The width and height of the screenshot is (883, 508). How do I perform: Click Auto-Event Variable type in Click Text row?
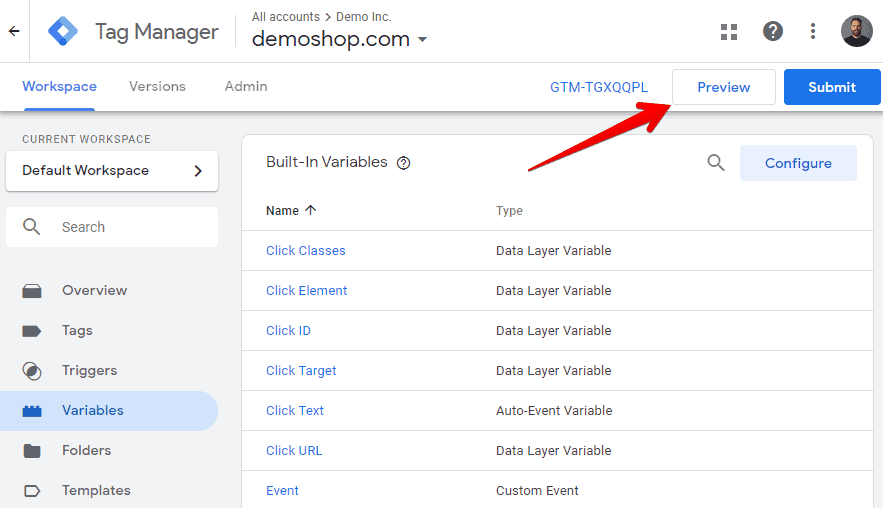click(x=554, y=411)
